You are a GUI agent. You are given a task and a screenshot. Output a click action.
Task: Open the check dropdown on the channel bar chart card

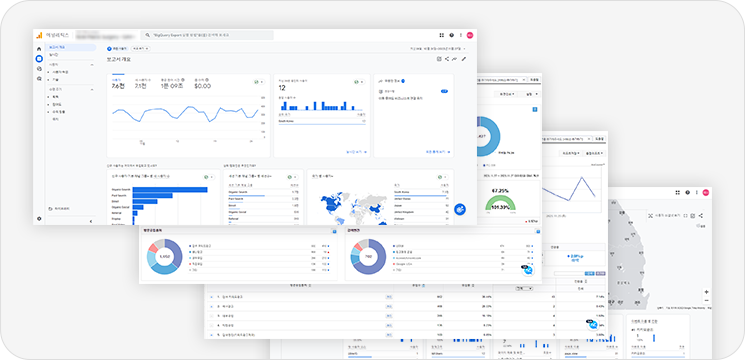210,177
